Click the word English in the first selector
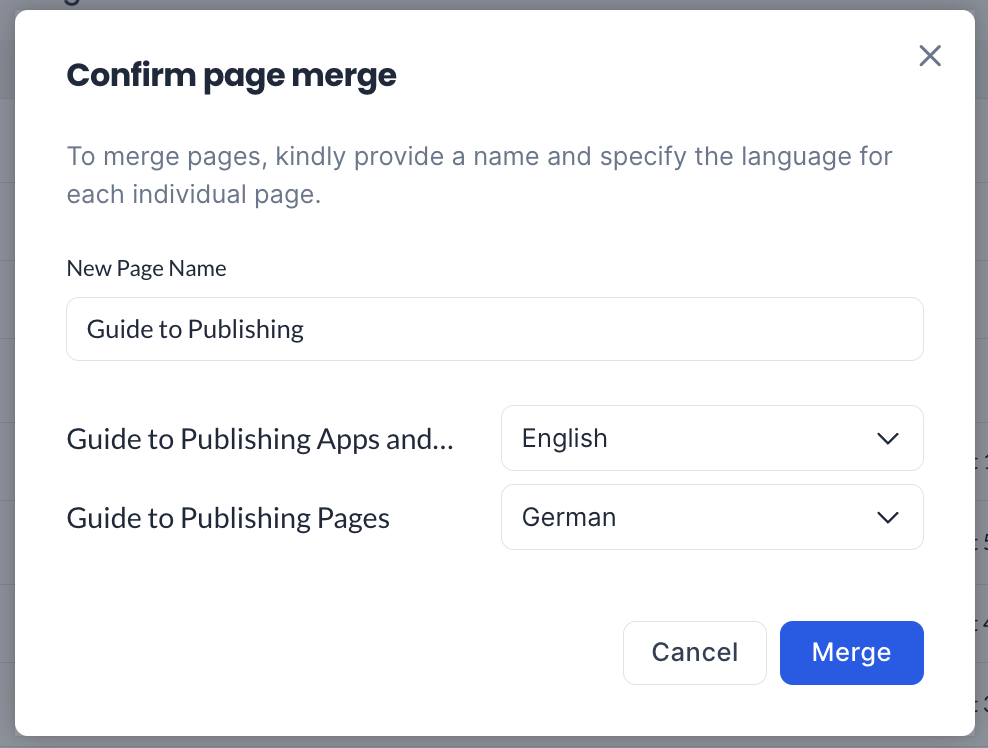988x748 pixels. pos(565,439)
